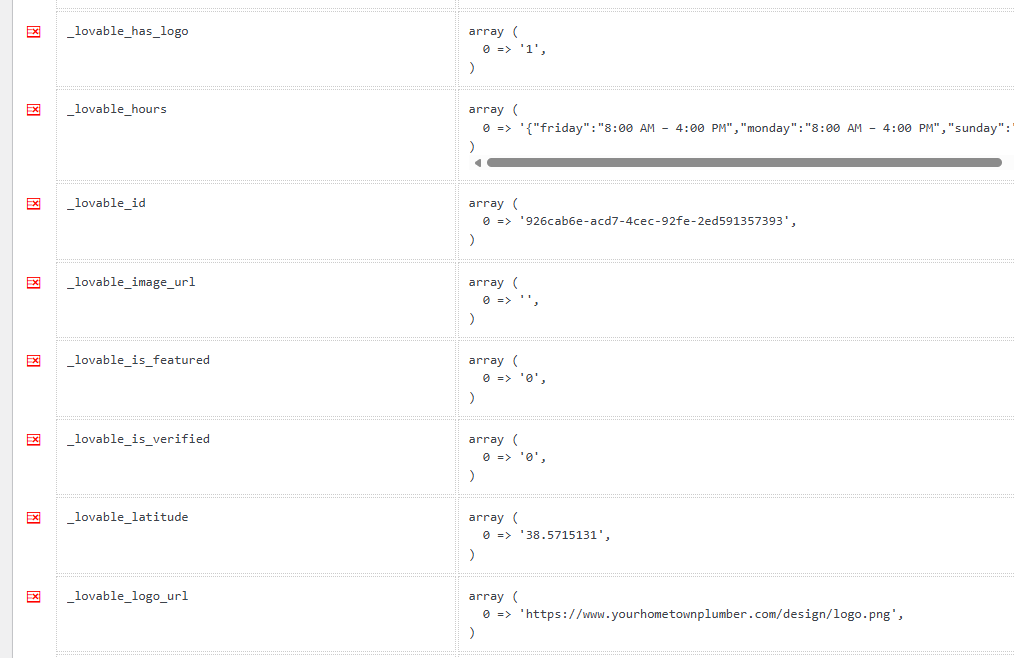Select the _lovable_hours key name
1014x658 pixels.
117,109
